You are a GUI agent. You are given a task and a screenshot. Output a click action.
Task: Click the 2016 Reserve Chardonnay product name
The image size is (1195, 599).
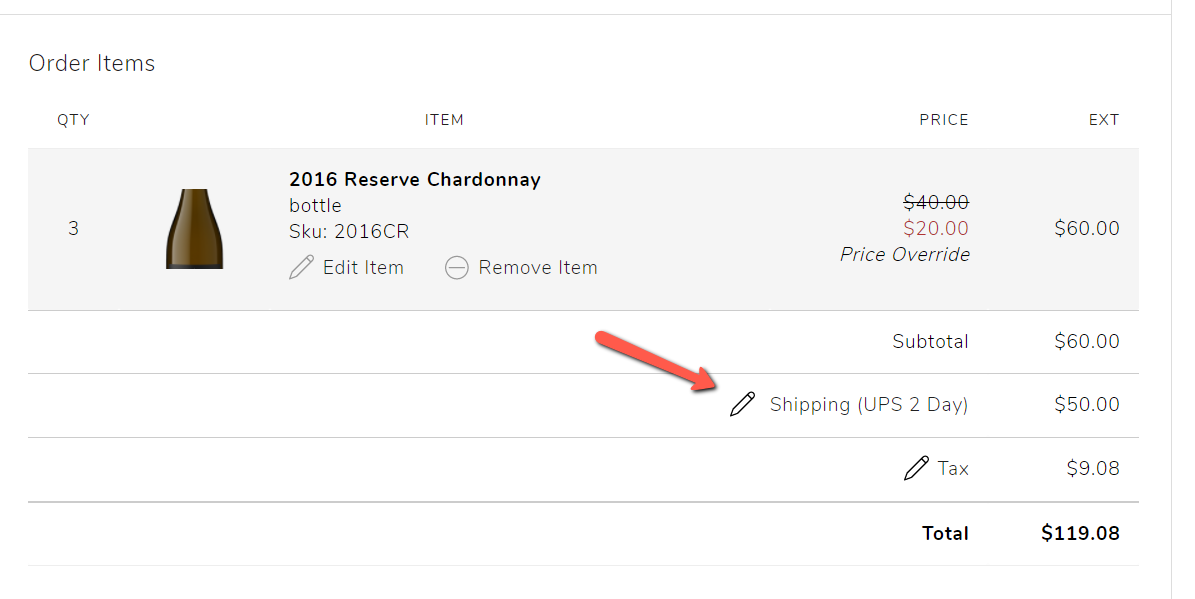click(414, 180)
